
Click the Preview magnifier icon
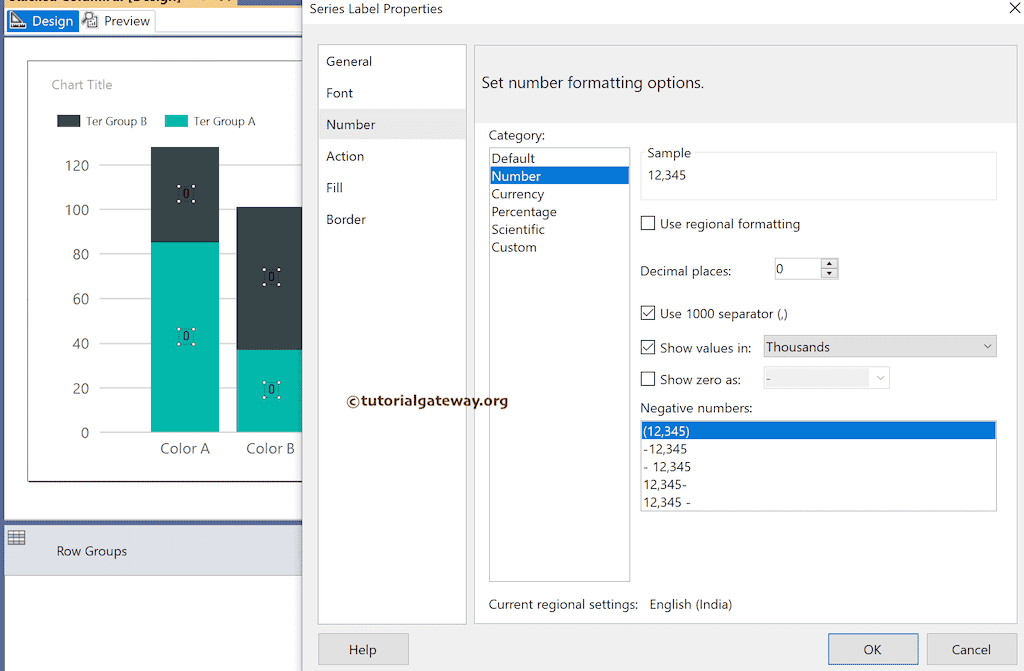(x=89, y=20)
